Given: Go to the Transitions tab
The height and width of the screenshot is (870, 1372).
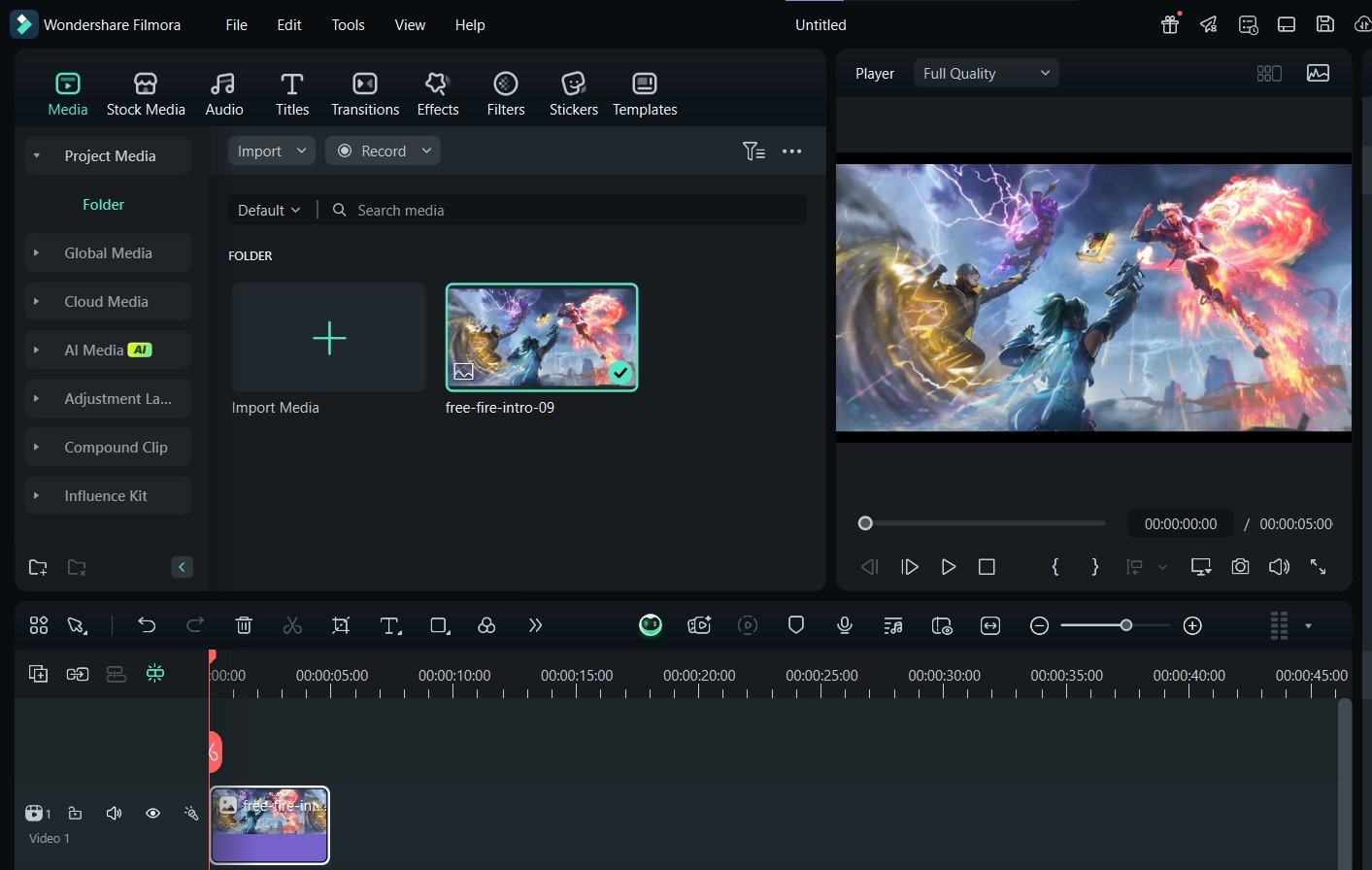Looking at the screenshot, I should point(365,94).
